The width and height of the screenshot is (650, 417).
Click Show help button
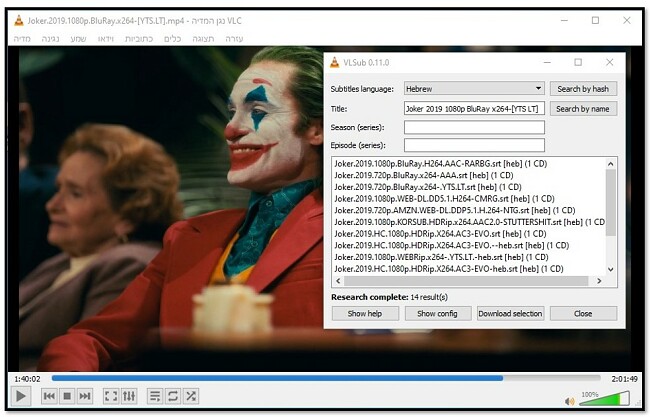click(365, 313)
